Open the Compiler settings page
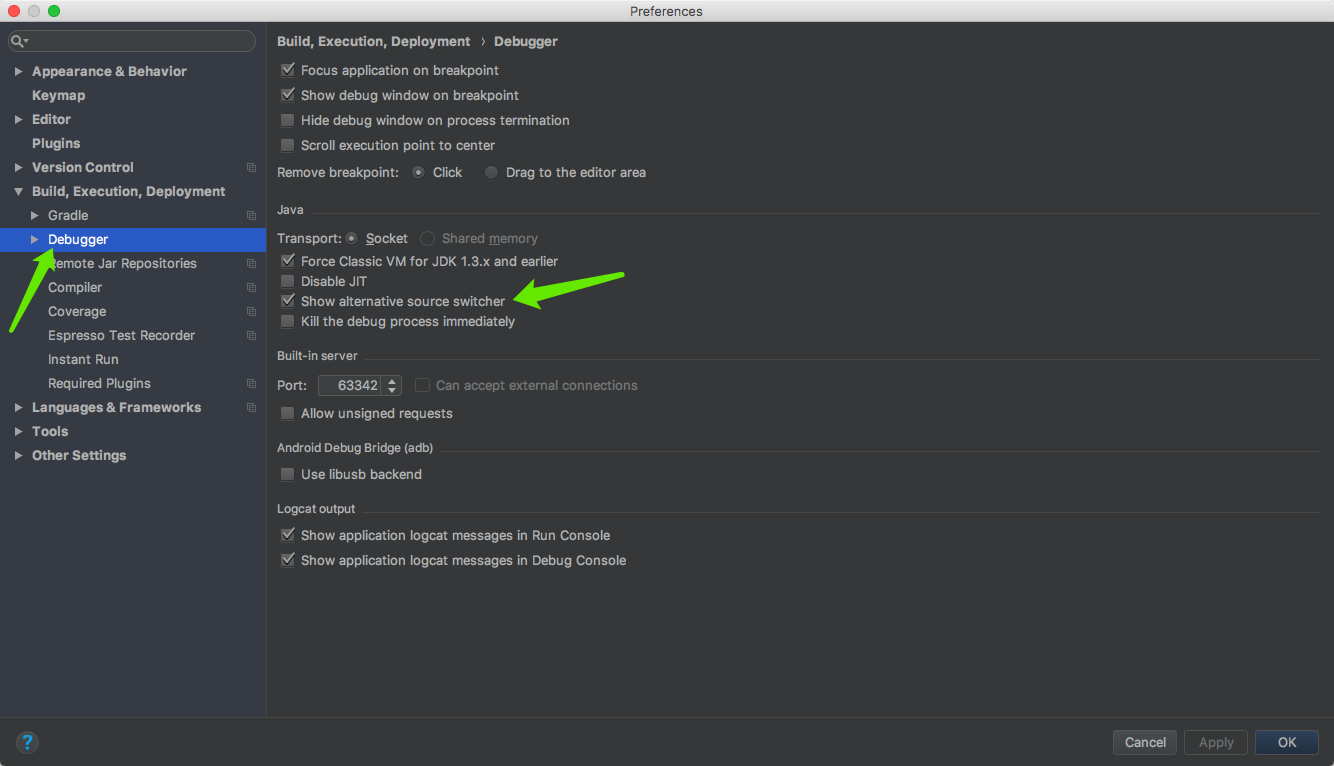 (75, 287)
